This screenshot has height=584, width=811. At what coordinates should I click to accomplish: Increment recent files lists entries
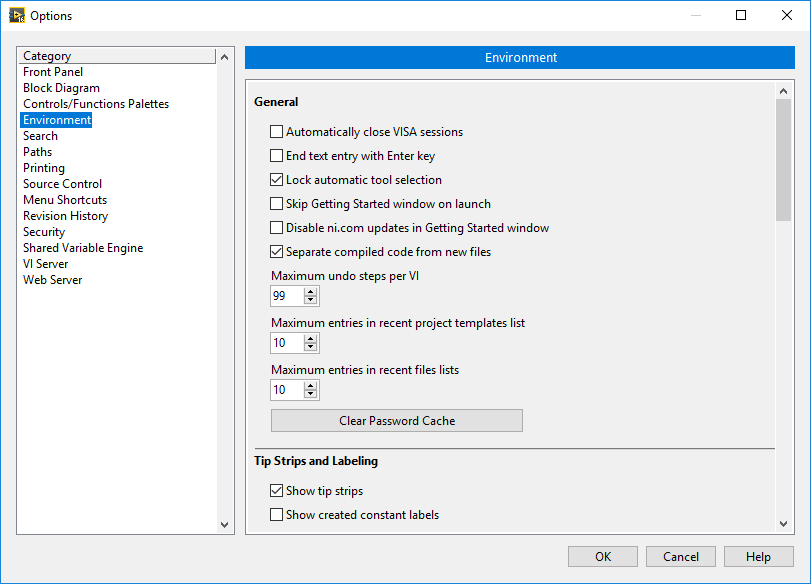click(x=310, y=386)
